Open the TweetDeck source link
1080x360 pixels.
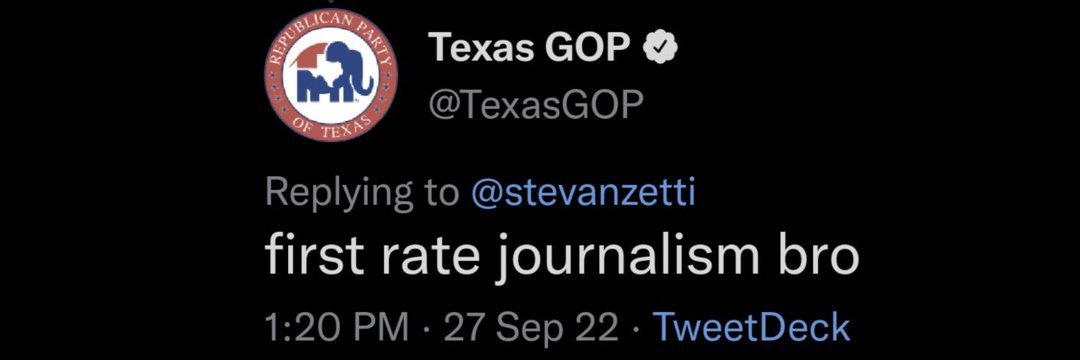click(x=751, y=326)
